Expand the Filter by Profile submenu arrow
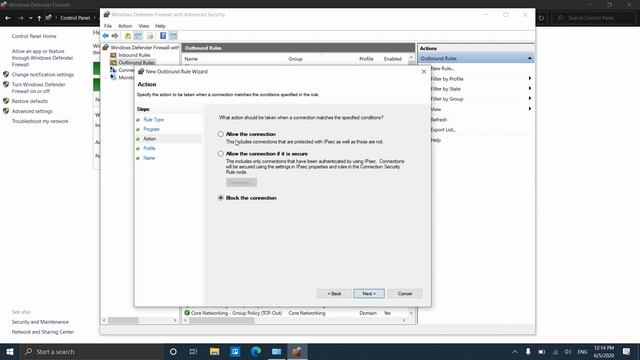The height and width of the screenshot is (360, 640). tap(530, 78)
